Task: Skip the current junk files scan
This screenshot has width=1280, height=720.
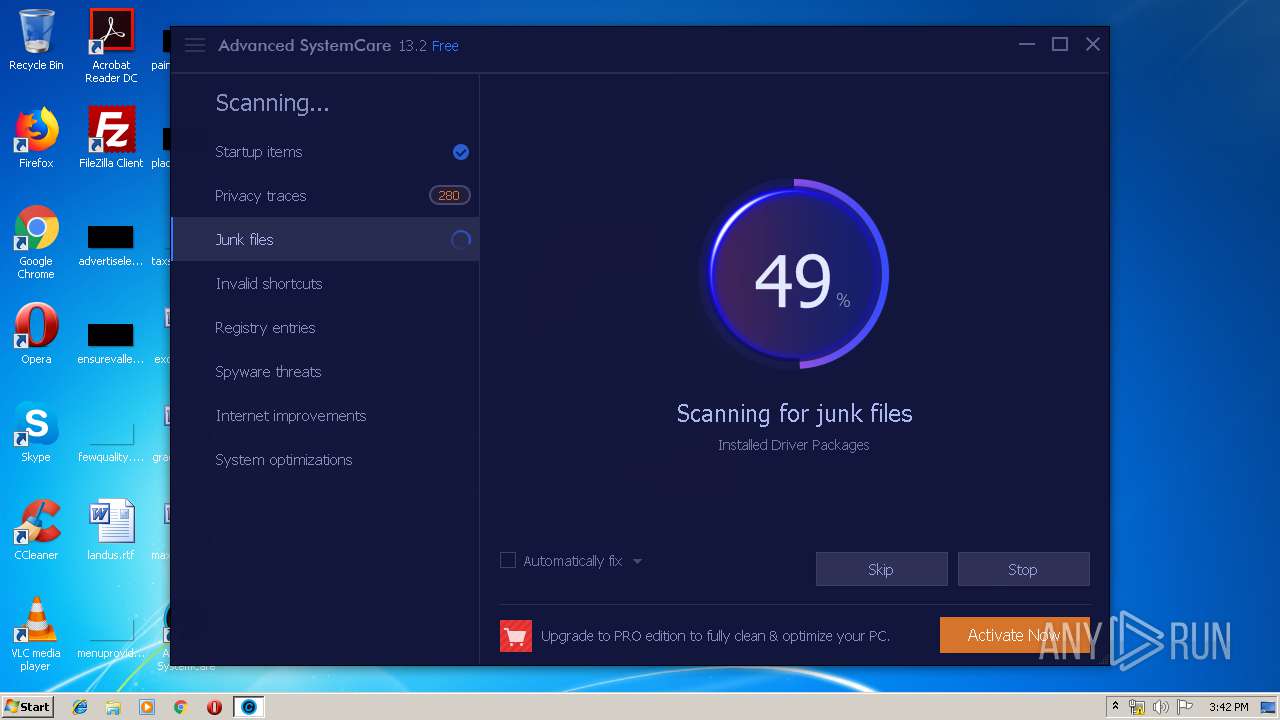Action: click(881, 569)
